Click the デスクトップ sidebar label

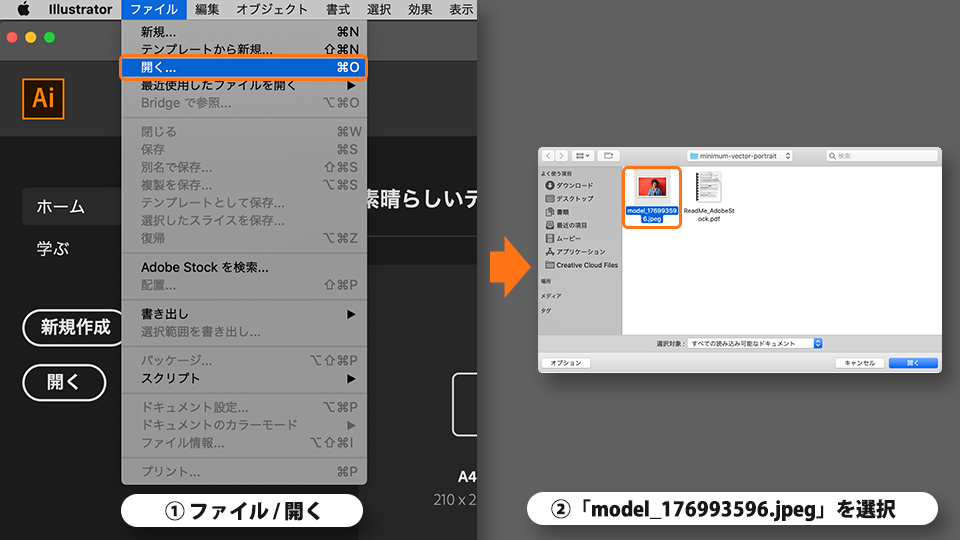pos(574,198)
